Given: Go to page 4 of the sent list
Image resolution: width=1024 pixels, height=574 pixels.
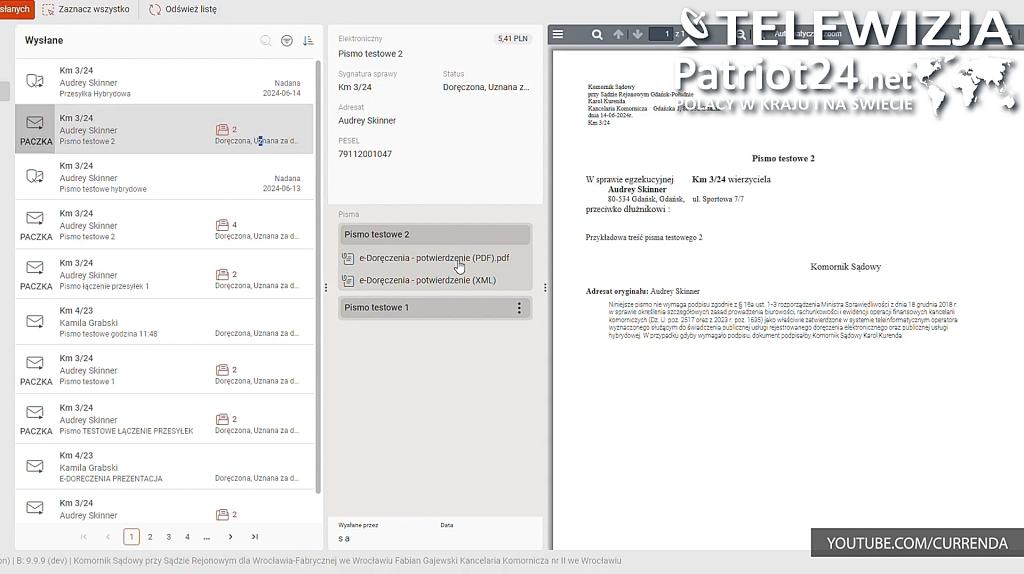Looking at the screenshot, I should pyautogui.click(x=187, y=537).
